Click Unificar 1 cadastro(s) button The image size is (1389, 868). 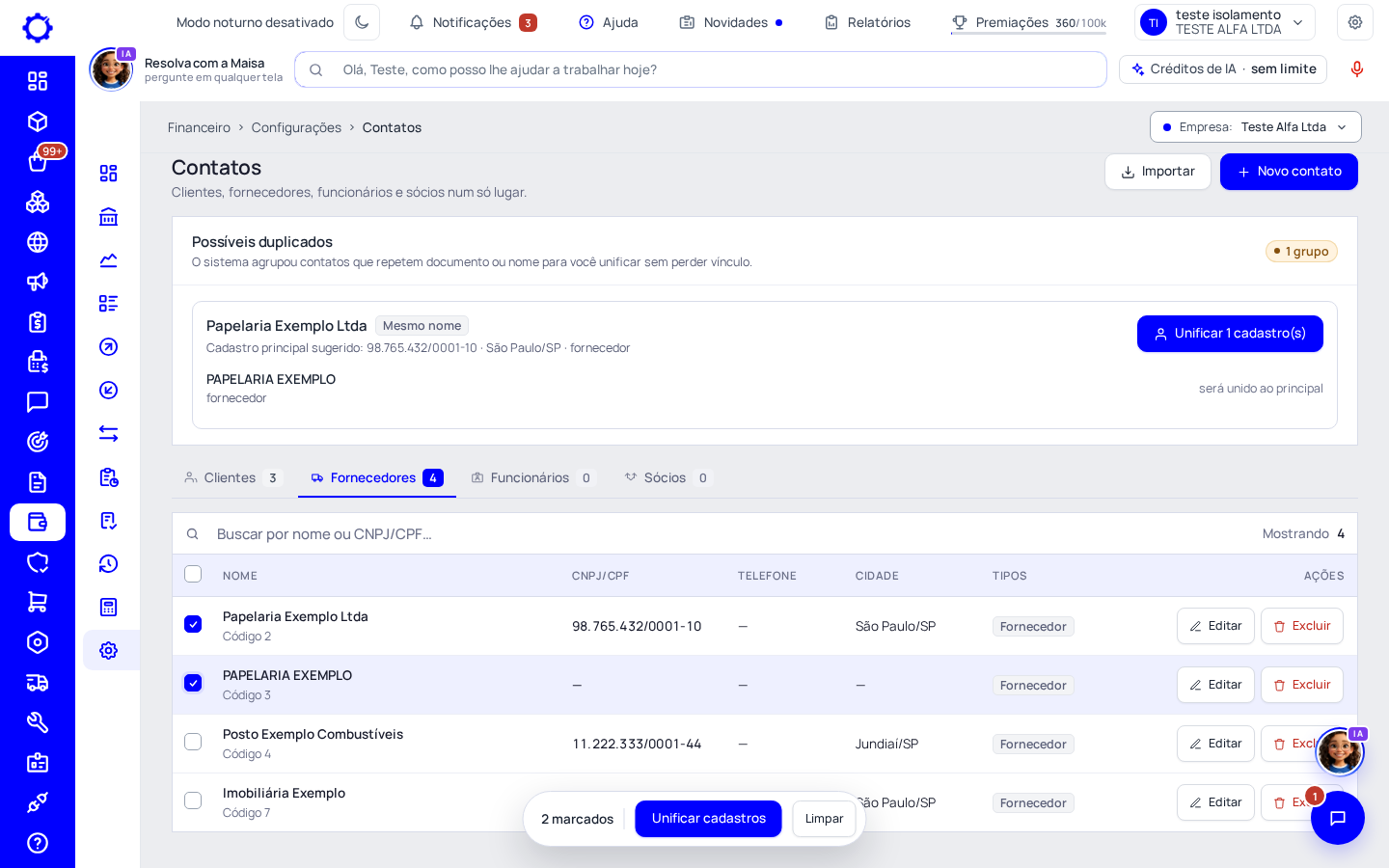pyautogui.click(x=1230, y=334)
